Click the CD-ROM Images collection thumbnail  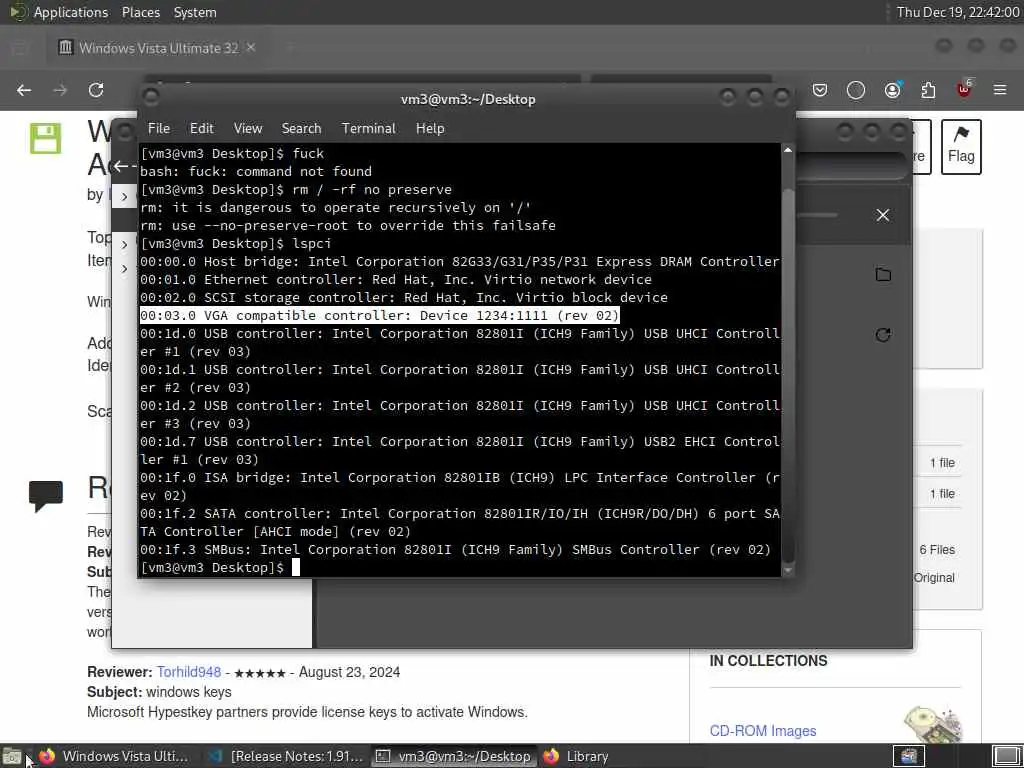[933, 724]
